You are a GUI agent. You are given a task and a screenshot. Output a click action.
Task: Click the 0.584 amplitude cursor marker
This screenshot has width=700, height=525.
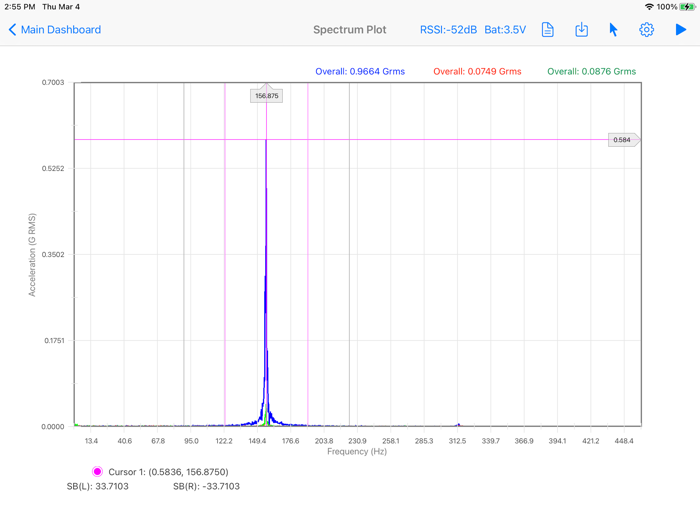click(x=624, y=140)
